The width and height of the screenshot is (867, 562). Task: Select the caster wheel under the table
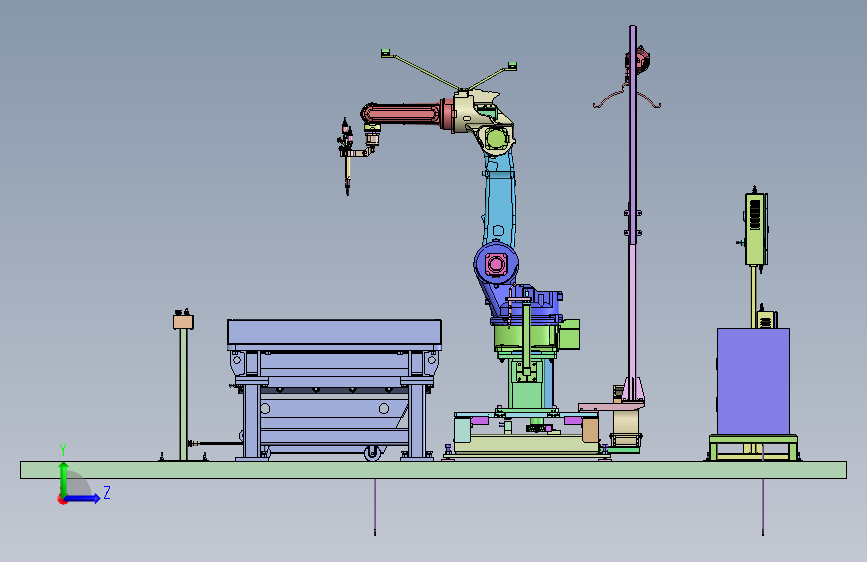click(x=373, y=453)
